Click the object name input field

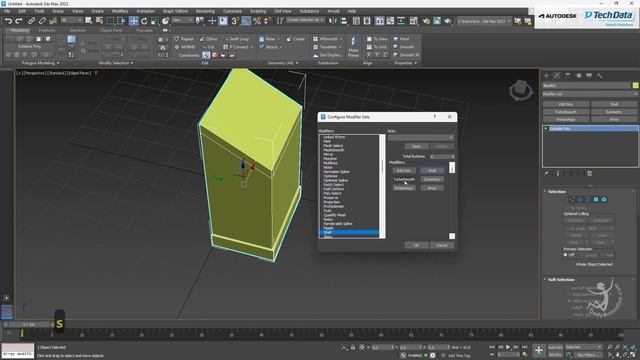587,85
